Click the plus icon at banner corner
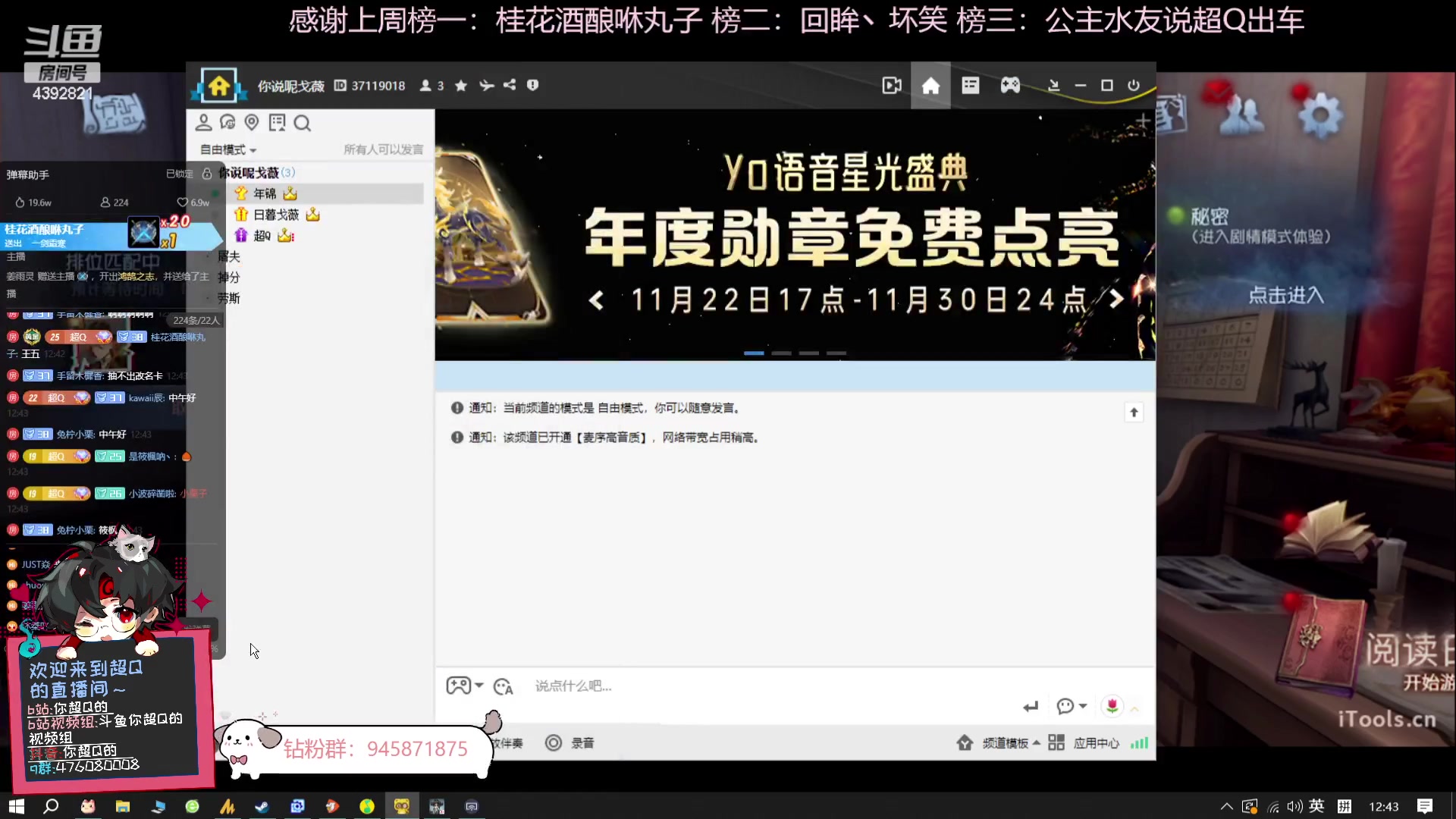Image resolution: width=1456 pixels, height=819 pixels. [x=1143, y=121]
